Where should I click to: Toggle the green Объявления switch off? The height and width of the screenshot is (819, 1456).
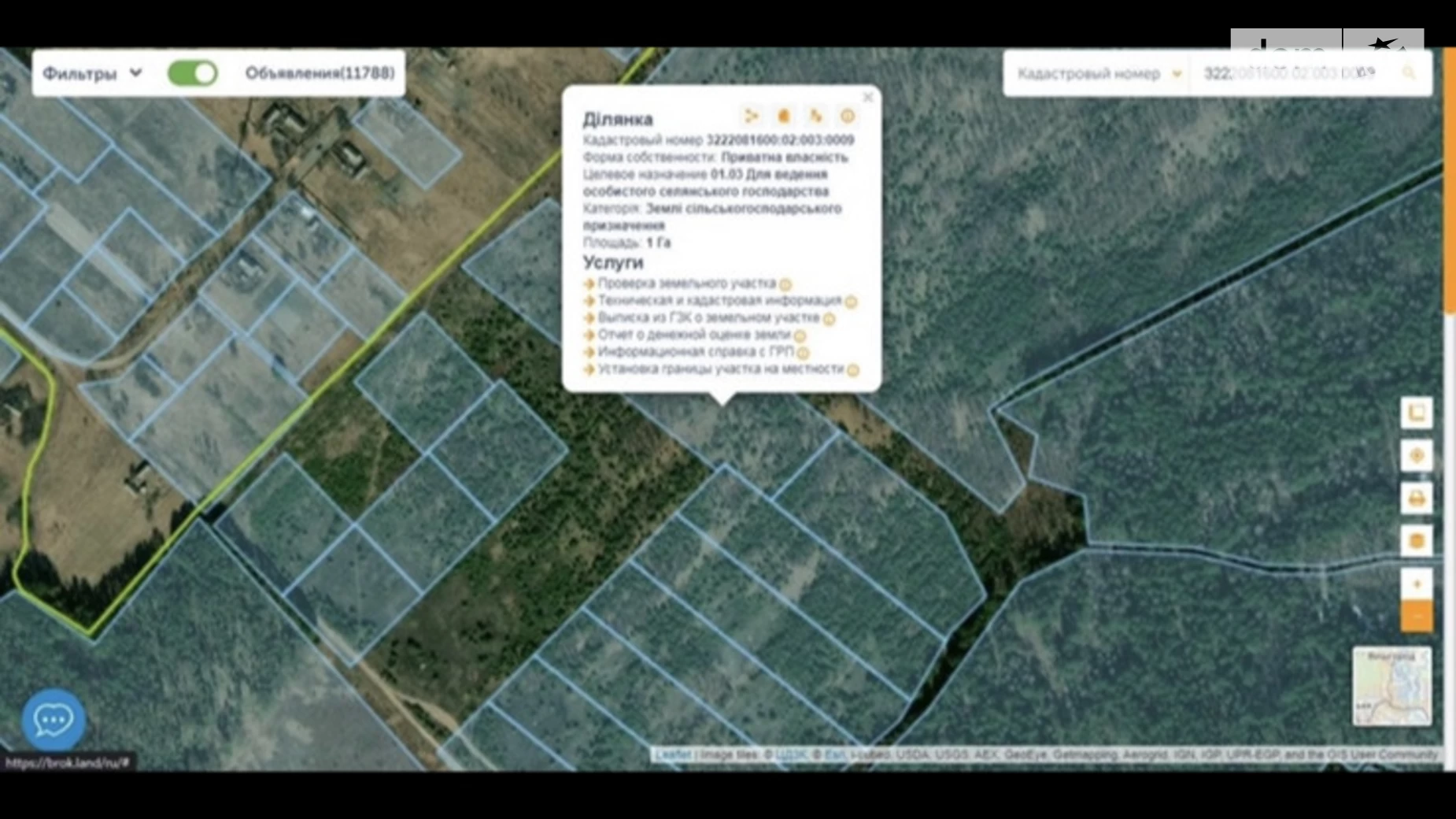pyautogui.click(x=193, y=73)
